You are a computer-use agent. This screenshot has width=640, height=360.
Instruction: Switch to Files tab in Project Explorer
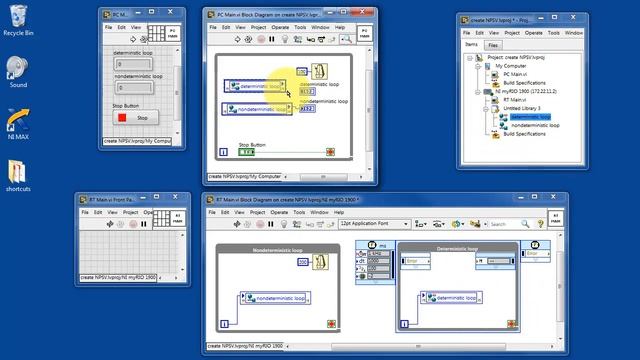click(x=493, y=45)
